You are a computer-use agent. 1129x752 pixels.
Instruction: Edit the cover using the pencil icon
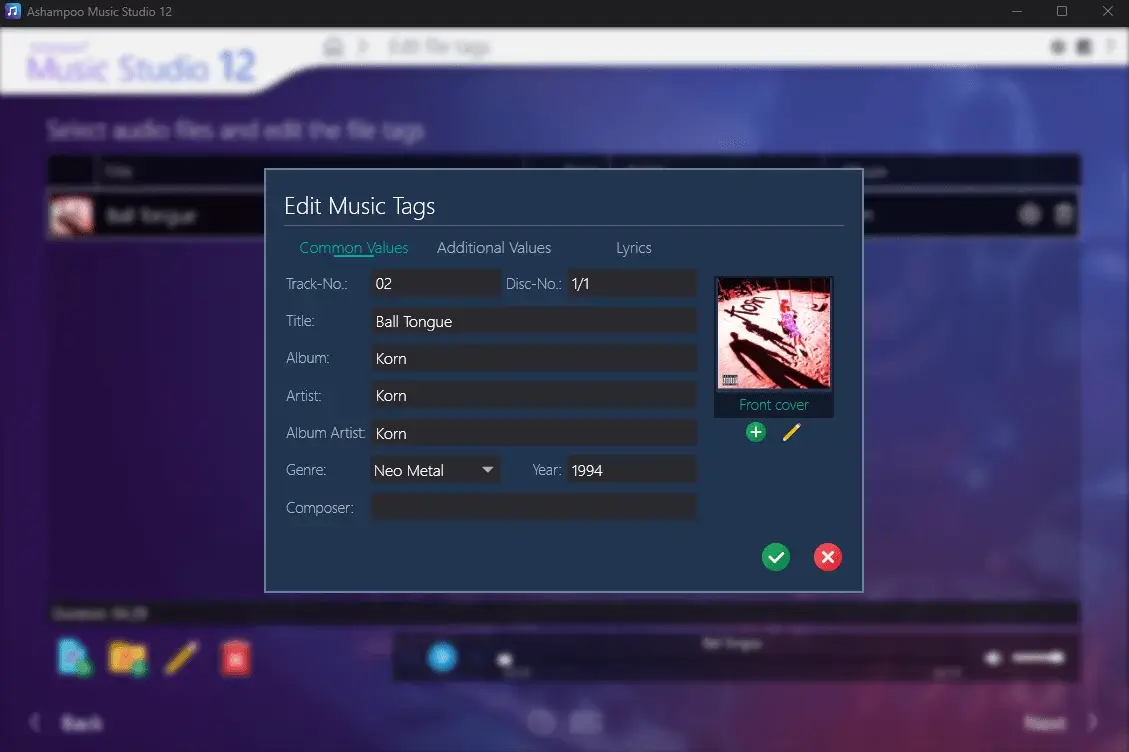point(791,432)
